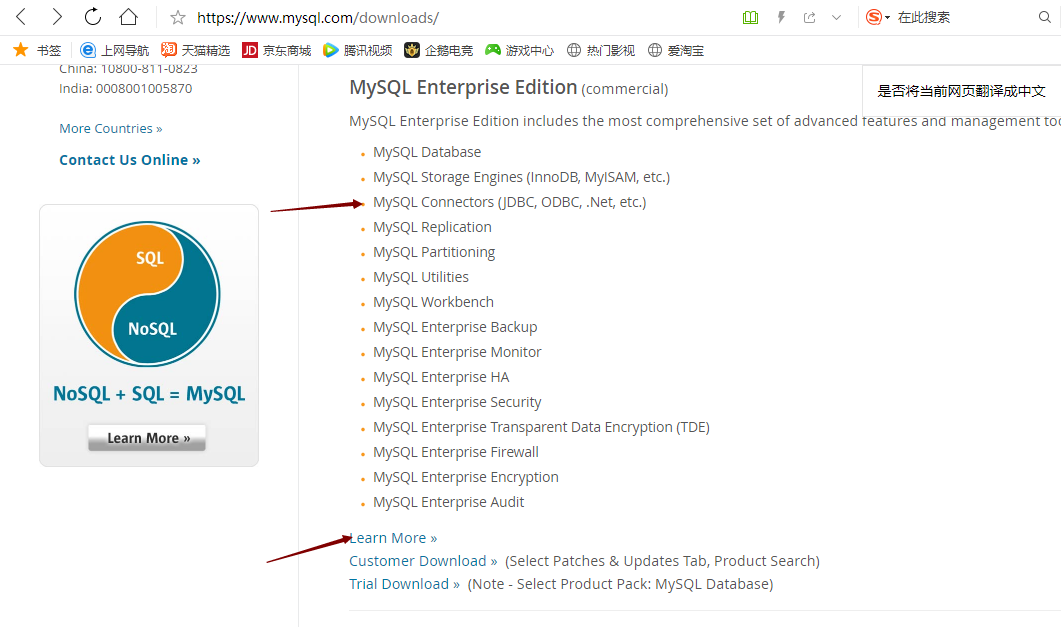Open the 书签 bookmarks star

pyautogui.click(x=37, y=50)
